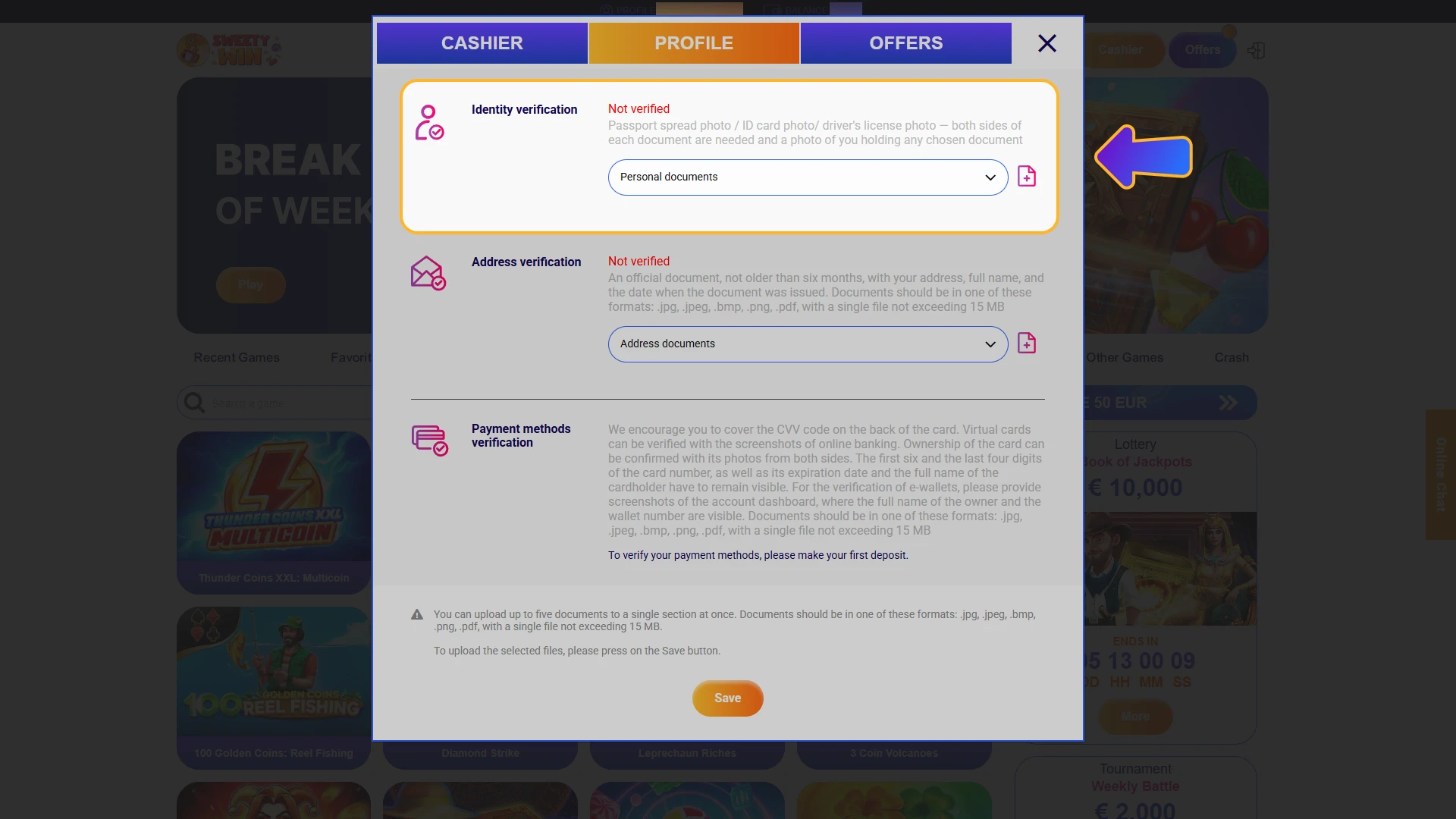Click the Address verification heading
This screenshot has width=1456, height=819.
(x=526, y=262)
